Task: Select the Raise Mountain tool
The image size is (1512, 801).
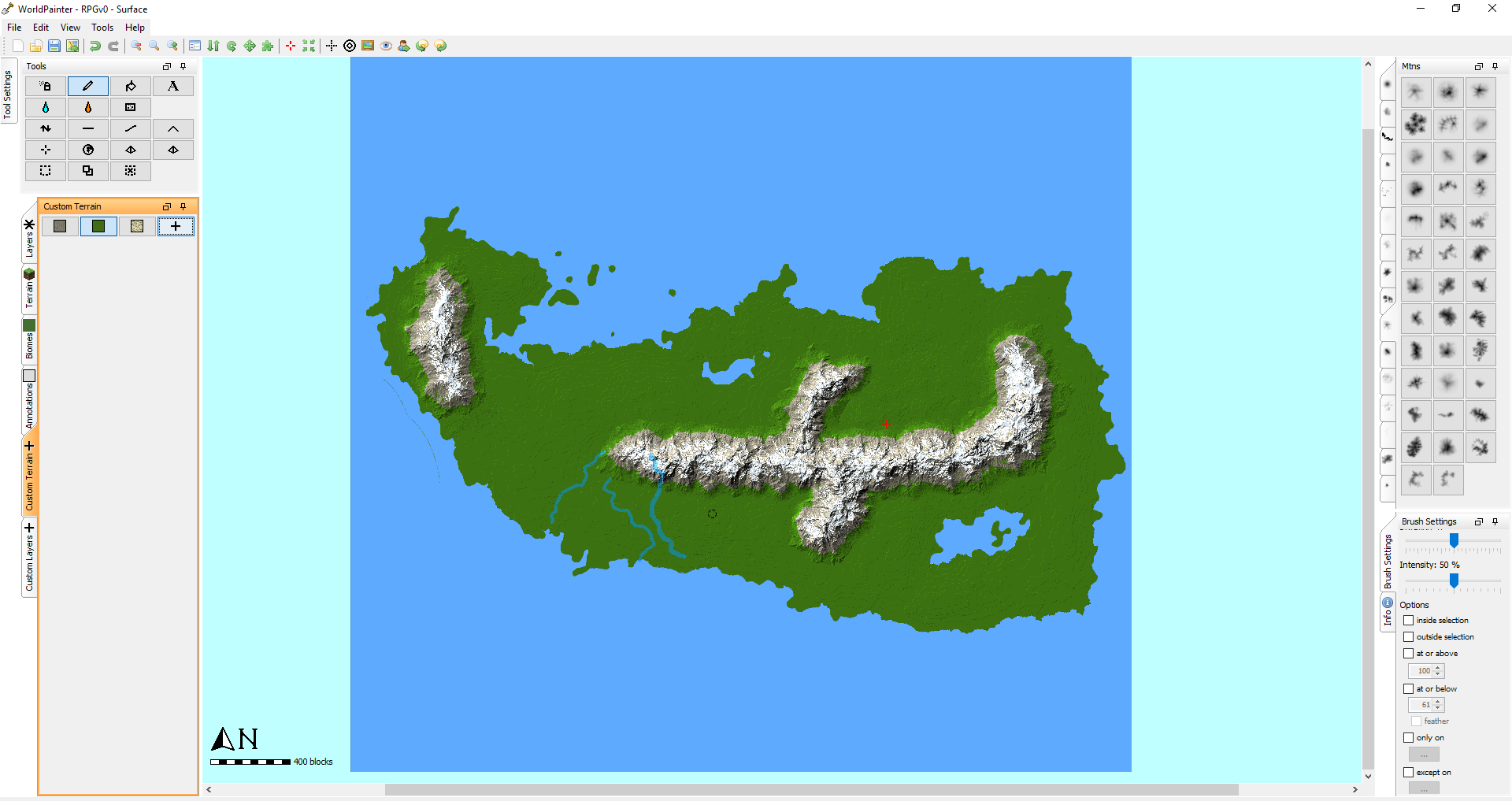Action: pyautogui.click(x=173, y=128)
